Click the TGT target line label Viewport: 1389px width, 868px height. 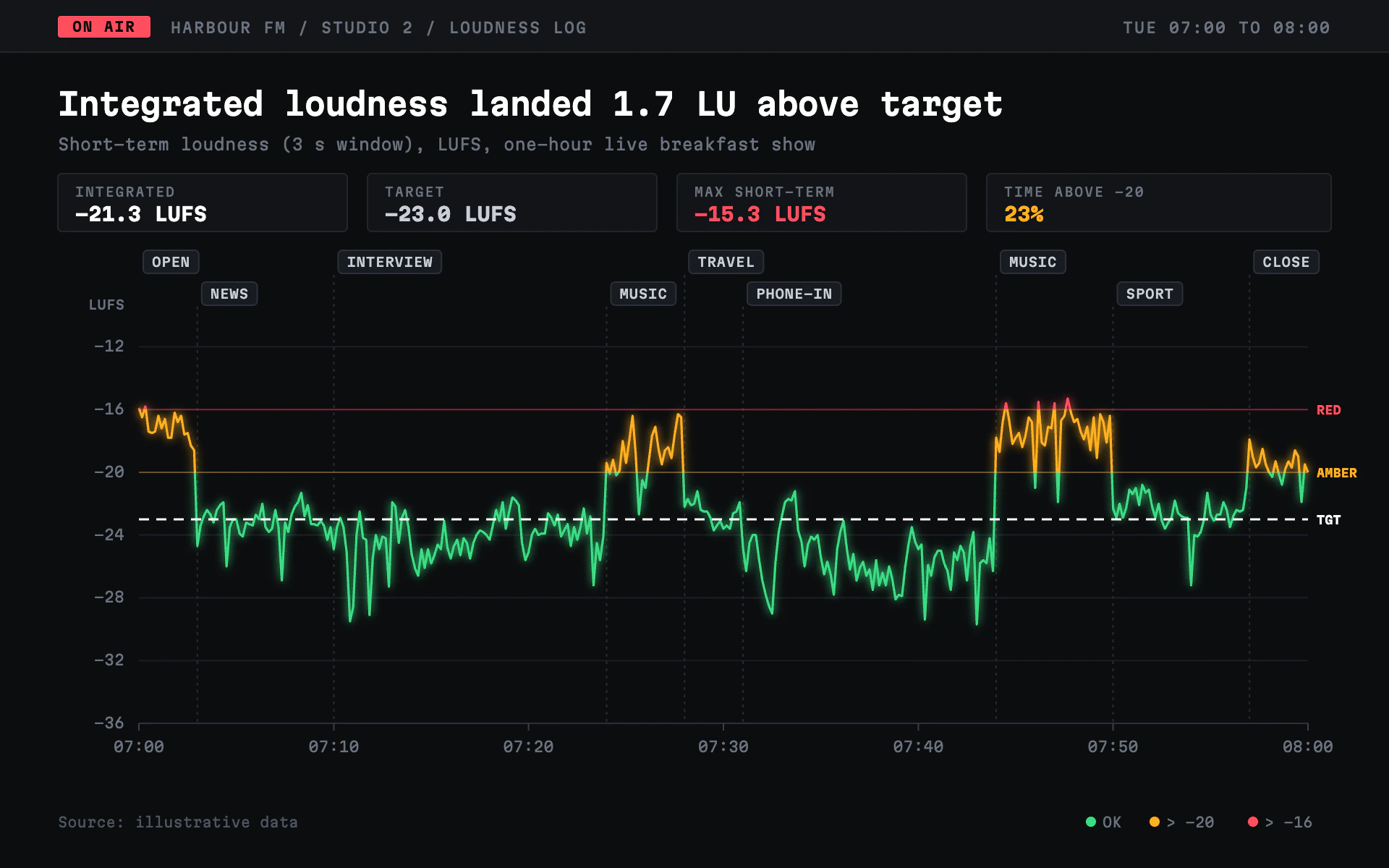[1328, 520]
